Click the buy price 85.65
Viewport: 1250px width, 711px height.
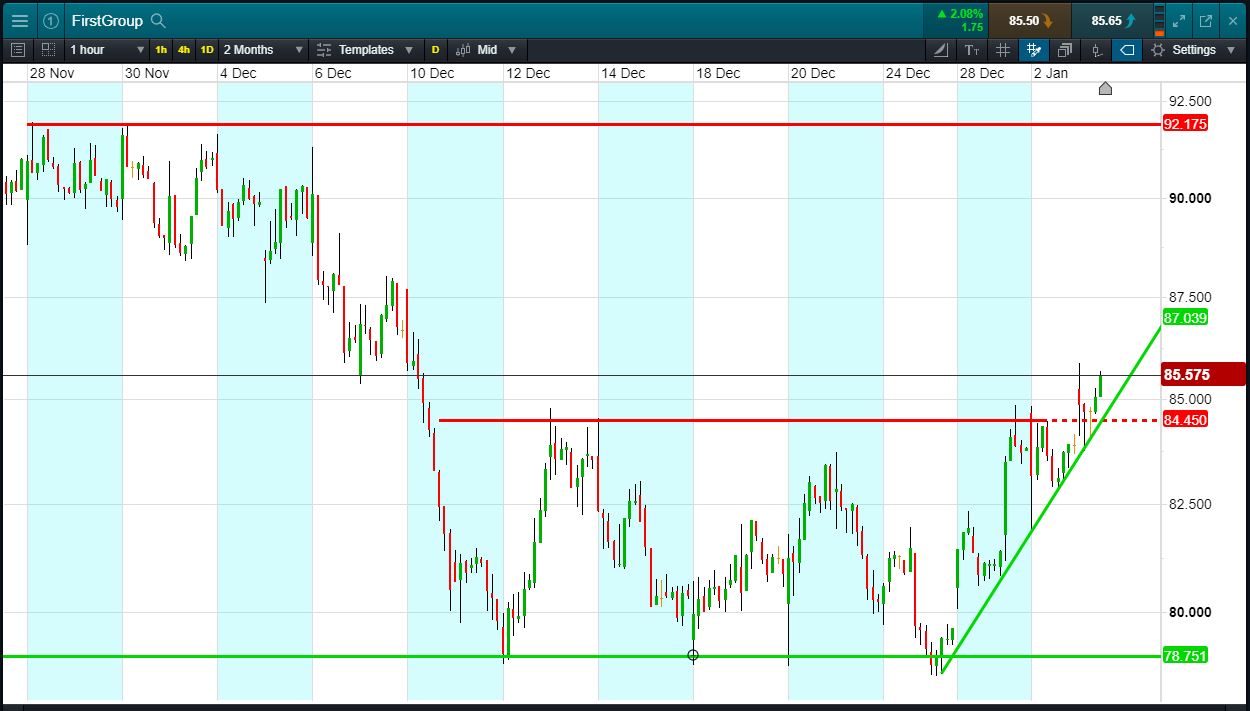pos(1112,20)
